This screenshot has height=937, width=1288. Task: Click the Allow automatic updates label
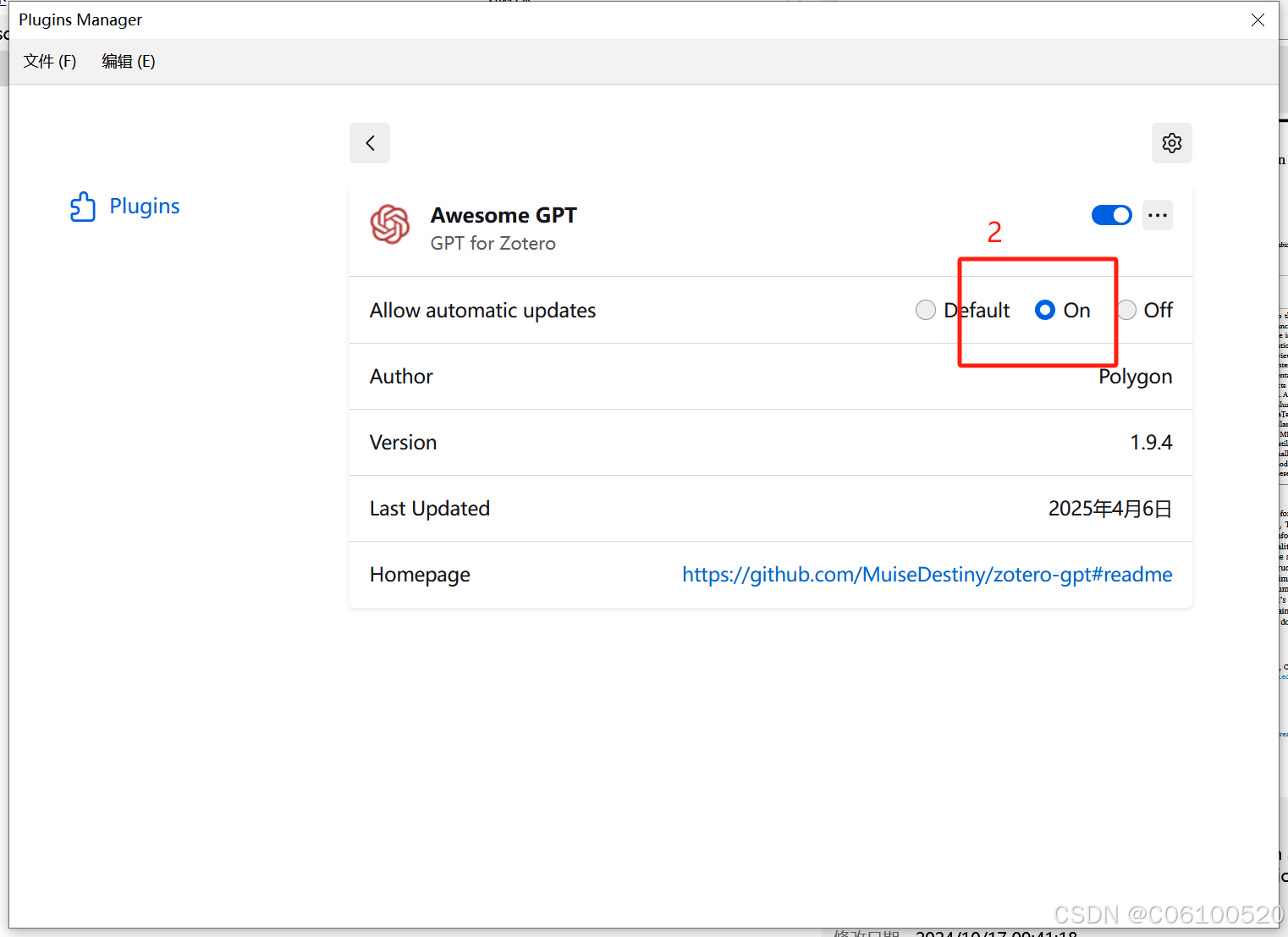pos(482,311)
